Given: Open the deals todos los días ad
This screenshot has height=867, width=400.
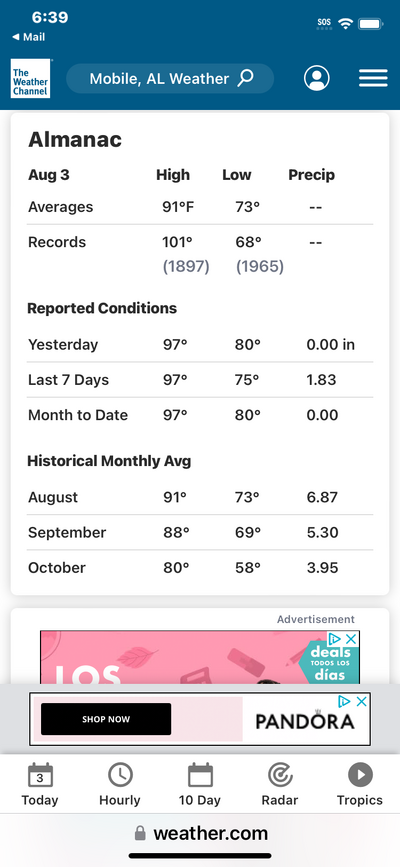Looking at the screenshot, I should pyautogui.click(x=200, y=657).
